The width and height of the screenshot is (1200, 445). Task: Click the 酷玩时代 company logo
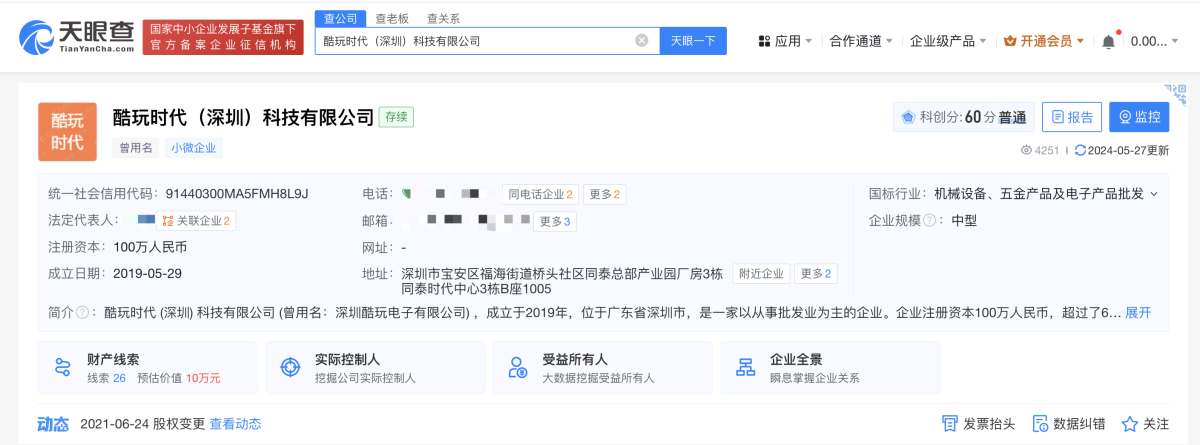click(67, 131)
